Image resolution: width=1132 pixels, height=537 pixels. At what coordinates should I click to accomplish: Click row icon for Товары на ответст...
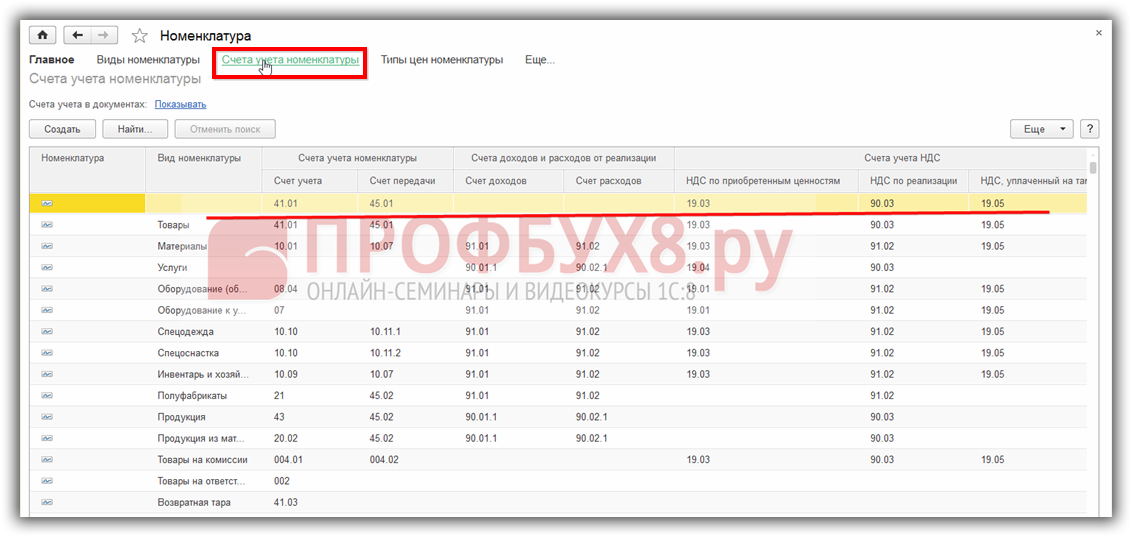(x=47, y=481)
